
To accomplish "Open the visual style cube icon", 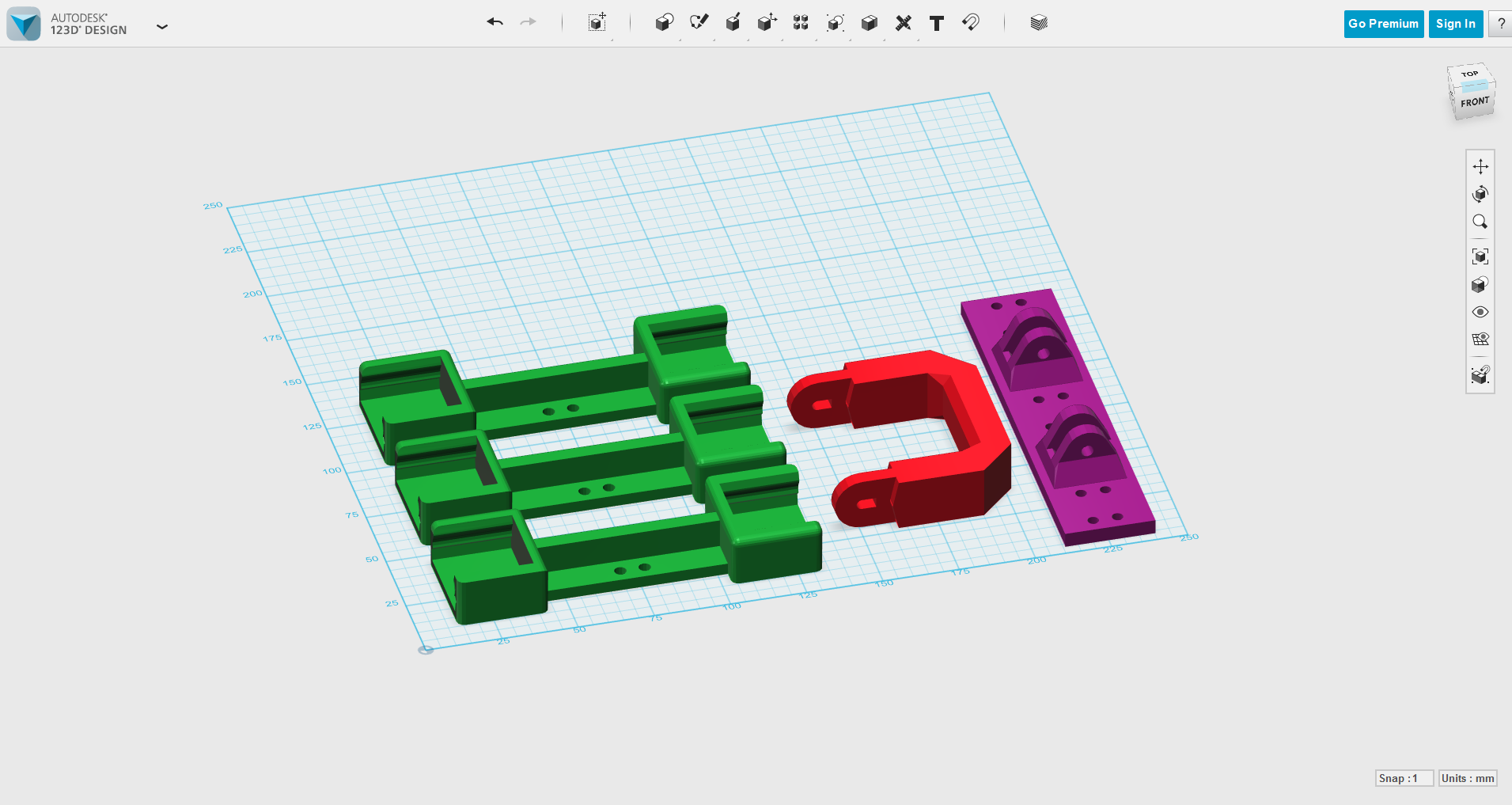I will click(x=1480, y=284).
